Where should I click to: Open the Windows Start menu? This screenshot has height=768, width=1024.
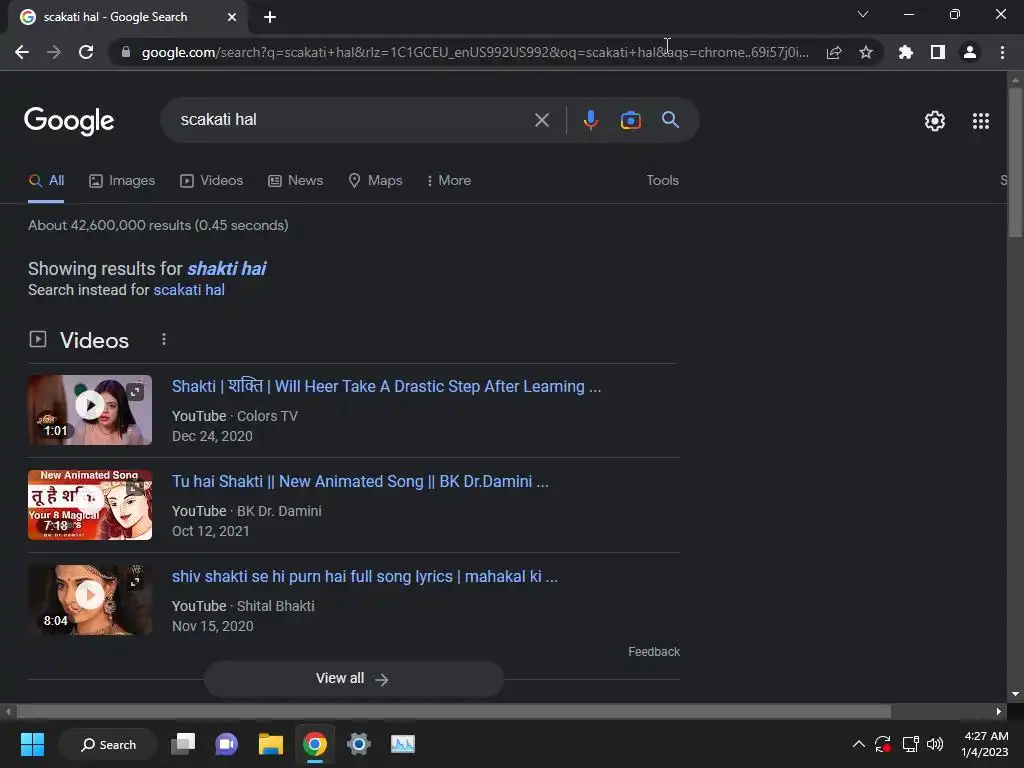point(32,744)
